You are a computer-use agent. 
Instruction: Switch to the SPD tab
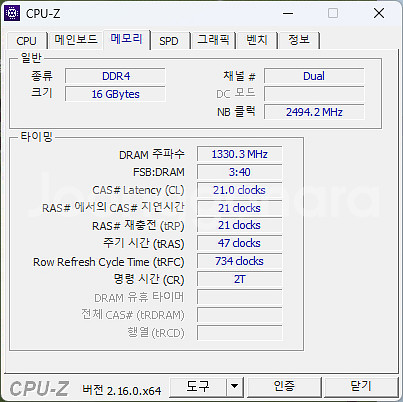[169, 41]
